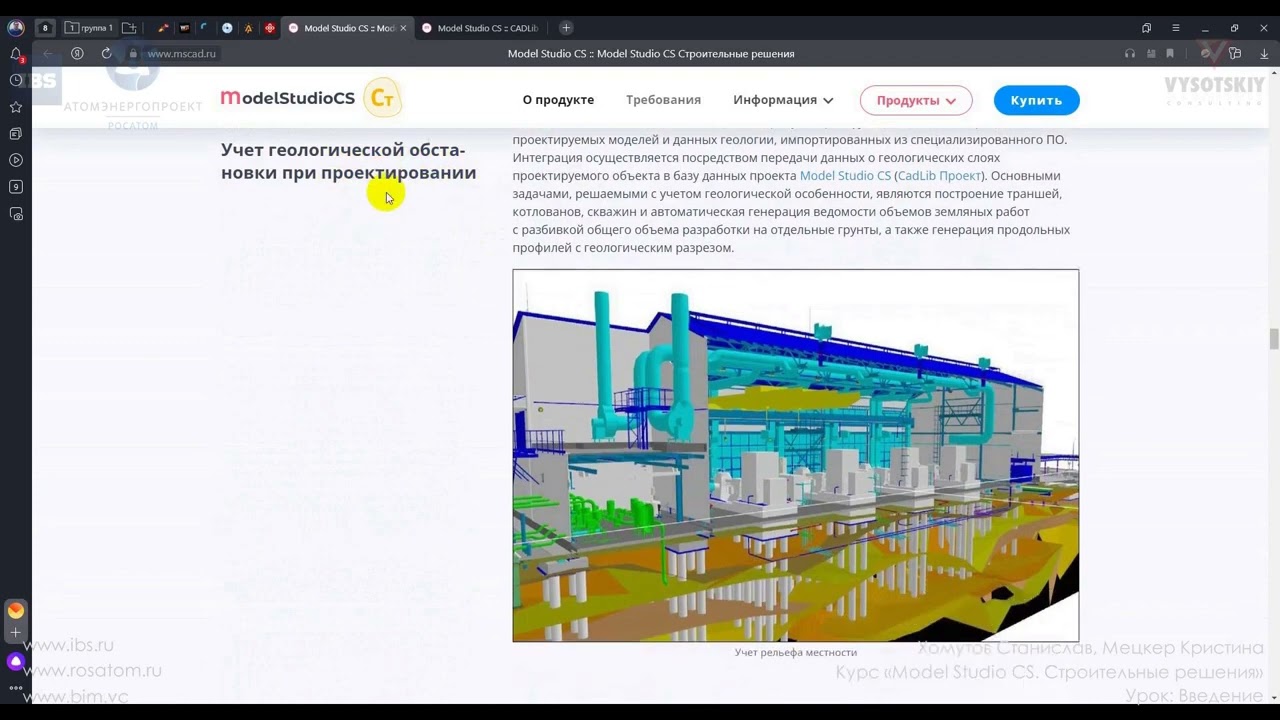Add an app to the sidebar
Image resolution: width=1280 pixels, height=720 pixels.
[16, 633]
